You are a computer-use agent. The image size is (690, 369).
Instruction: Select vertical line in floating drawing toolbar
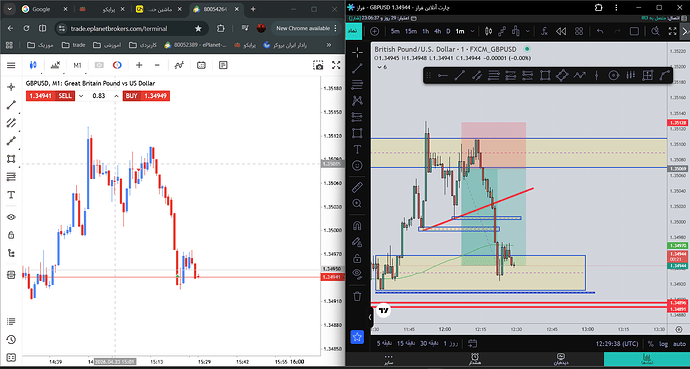[x=596, y=76]
